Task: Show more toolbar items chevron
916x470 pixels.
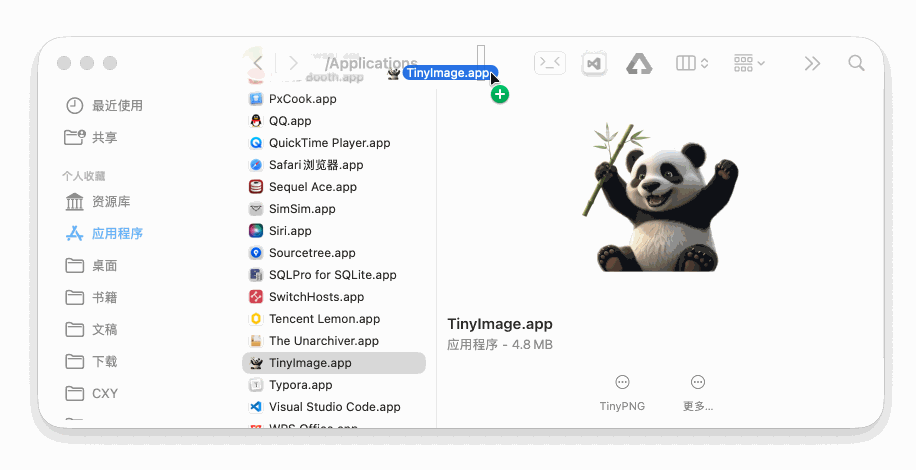Action: point(812,63)
